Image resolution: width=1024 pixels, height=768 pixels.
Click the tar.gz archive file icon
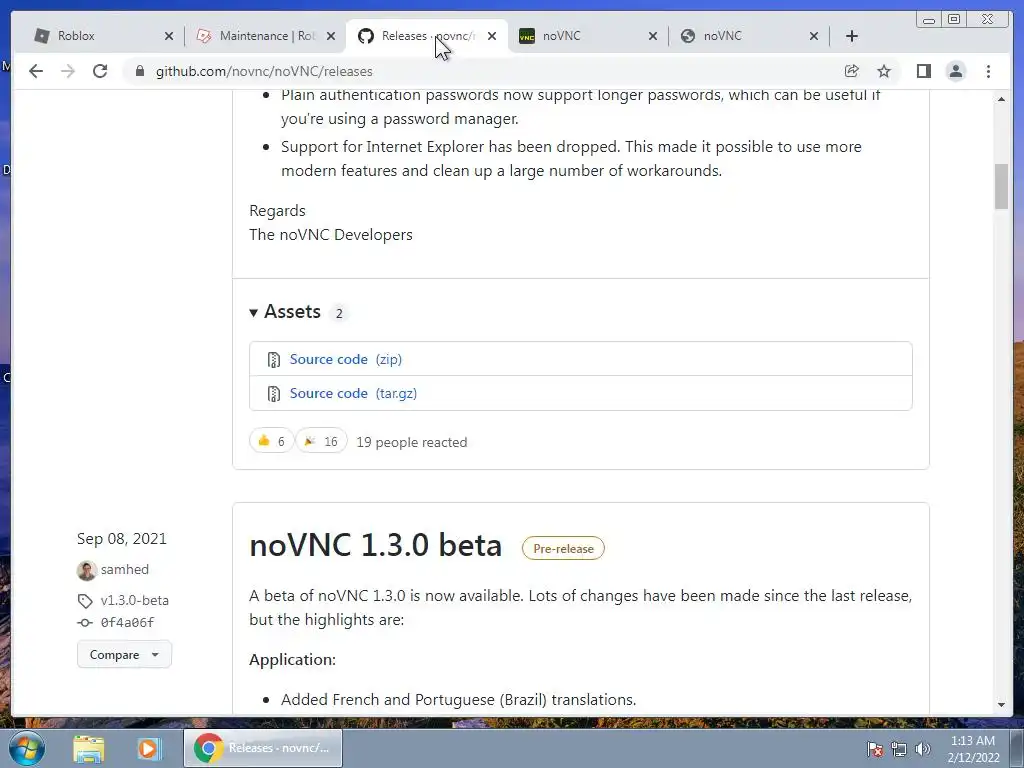point(274,394)
